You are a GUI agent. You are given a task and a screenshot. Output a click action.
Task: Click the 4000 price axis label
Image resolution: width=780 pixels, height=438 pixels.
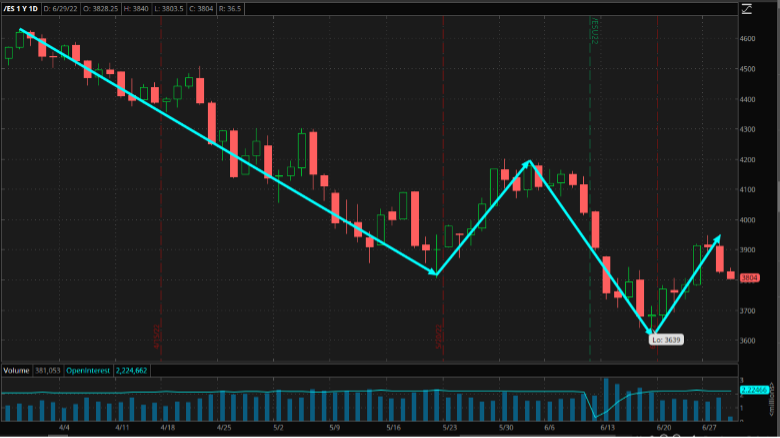click(x=748, y=220)
